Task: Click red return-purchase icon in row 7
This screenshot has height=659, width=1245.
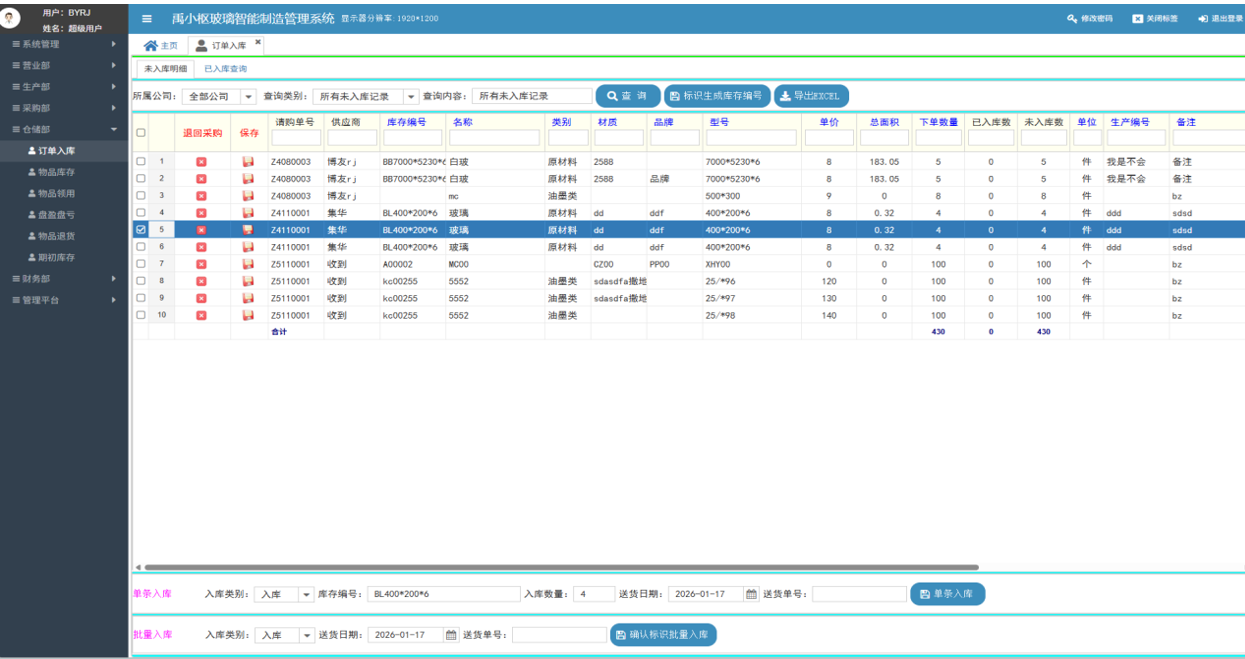Action: pos(201,264)
